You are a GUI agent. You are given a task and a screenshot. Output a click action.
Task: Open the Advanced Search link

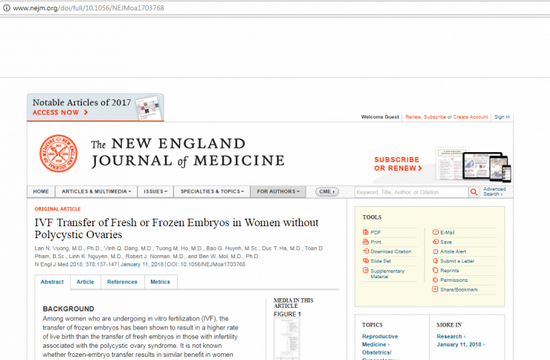click(x=494, y=192)
